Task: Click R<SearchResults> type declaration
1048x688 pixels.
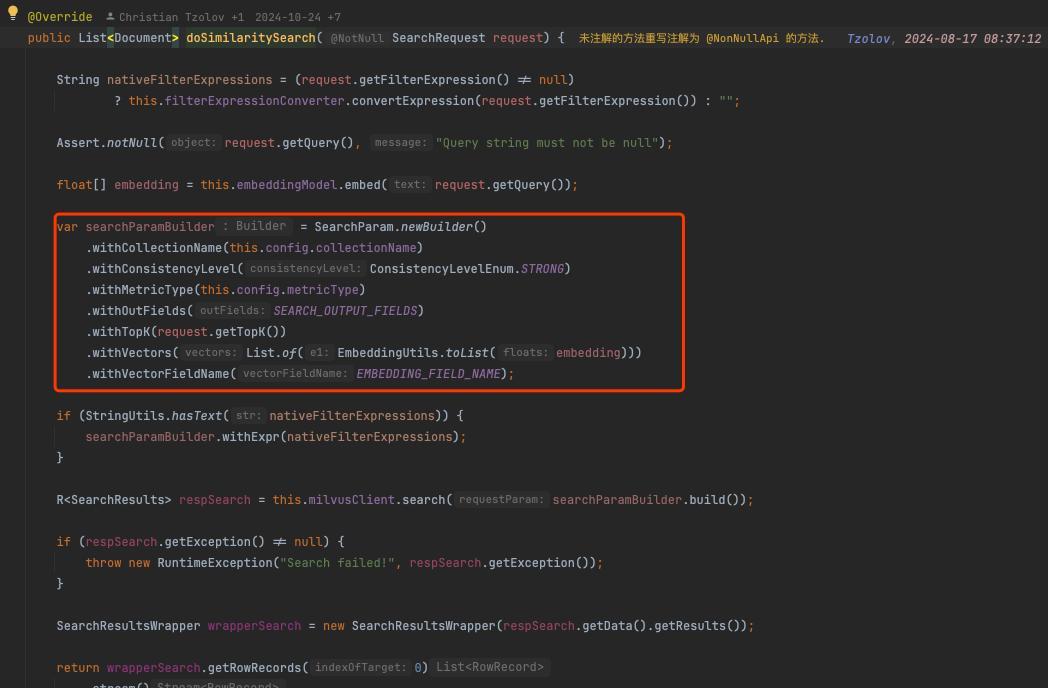Action: [x=114, y=500]
